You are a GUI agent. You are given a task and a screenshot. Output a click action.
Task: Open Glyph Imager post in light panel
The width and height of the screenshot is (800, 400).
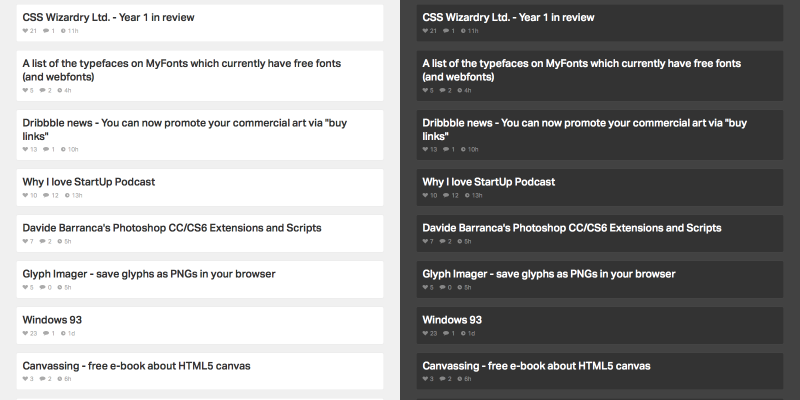tap(149, 274)
